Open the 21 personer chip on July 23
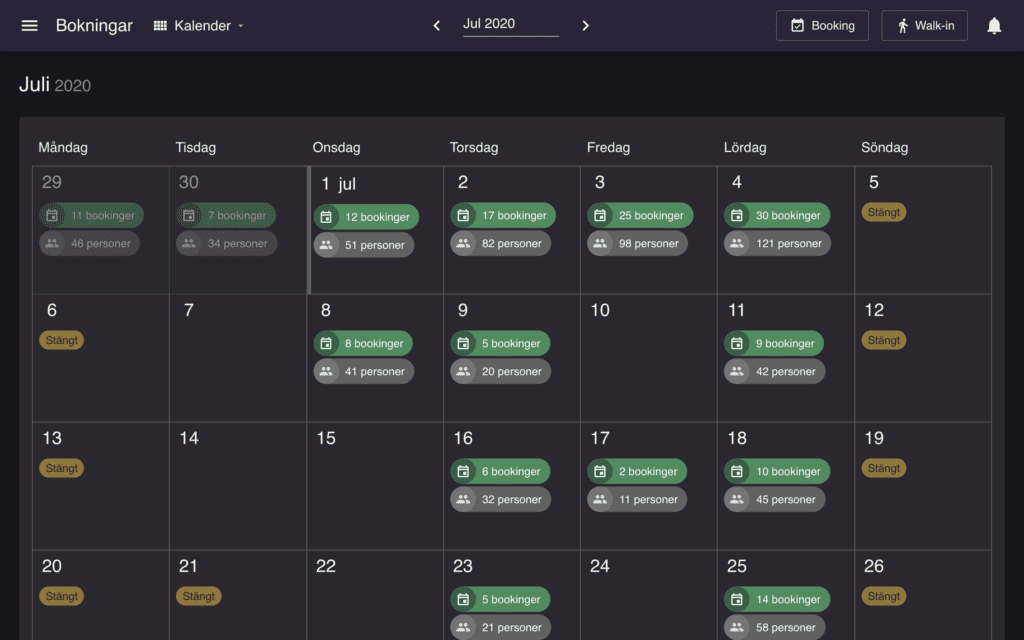Viewport: 1024px width, 640px height. [500, 627]
